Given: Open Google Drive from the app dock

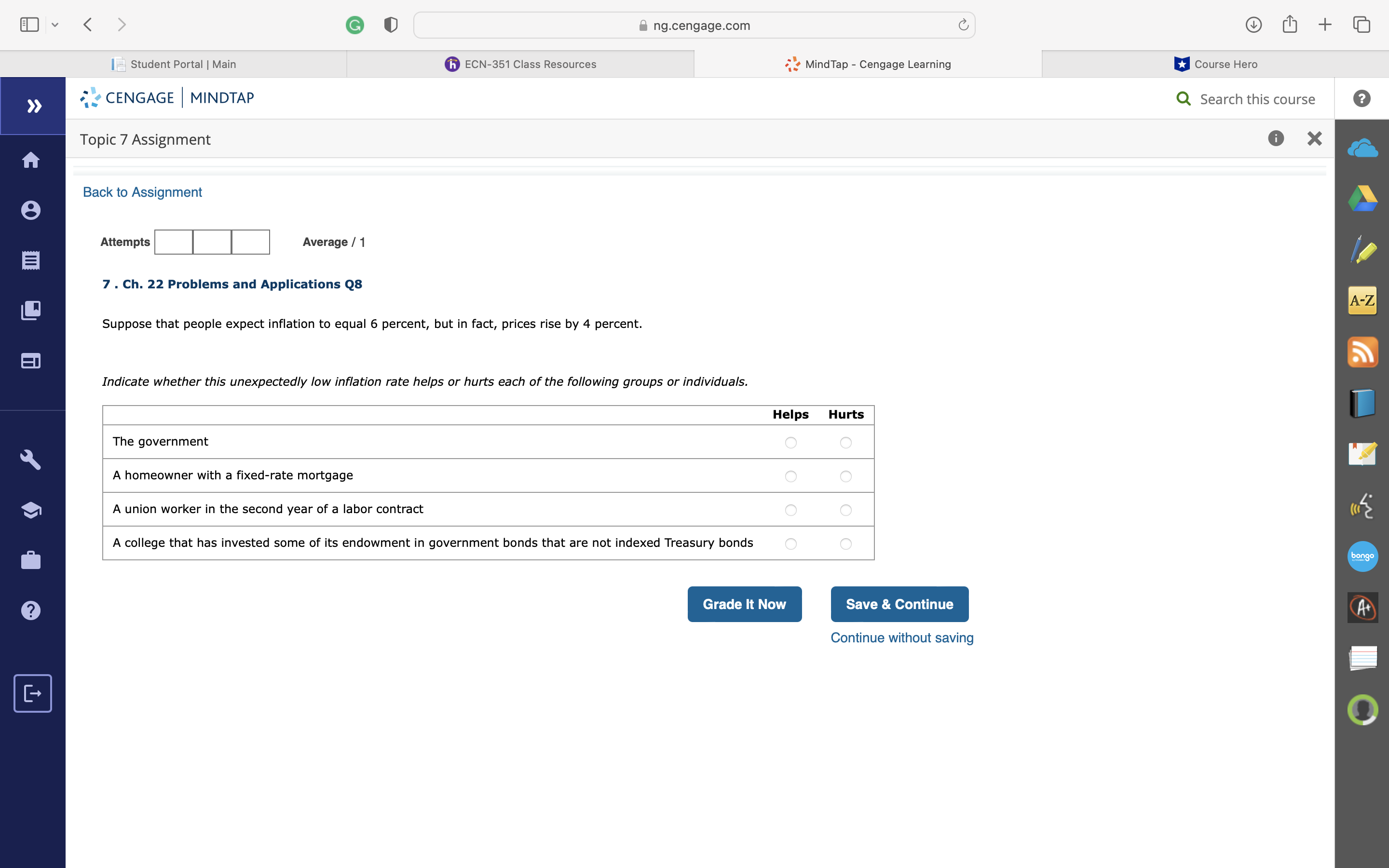Looking at the screenshot, I should pos(1362,199).
